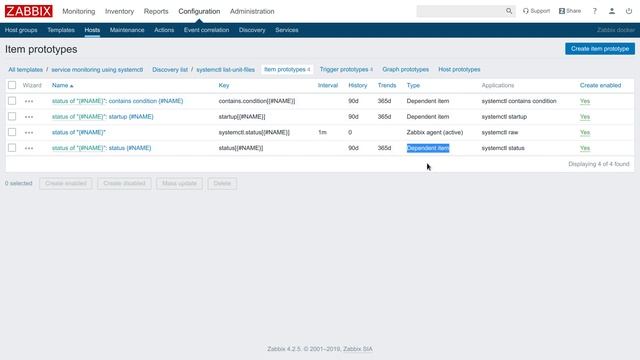Viewport: 640px width, 360px height.
Task: Click in the top search field
Action: (x=460, y=11)
